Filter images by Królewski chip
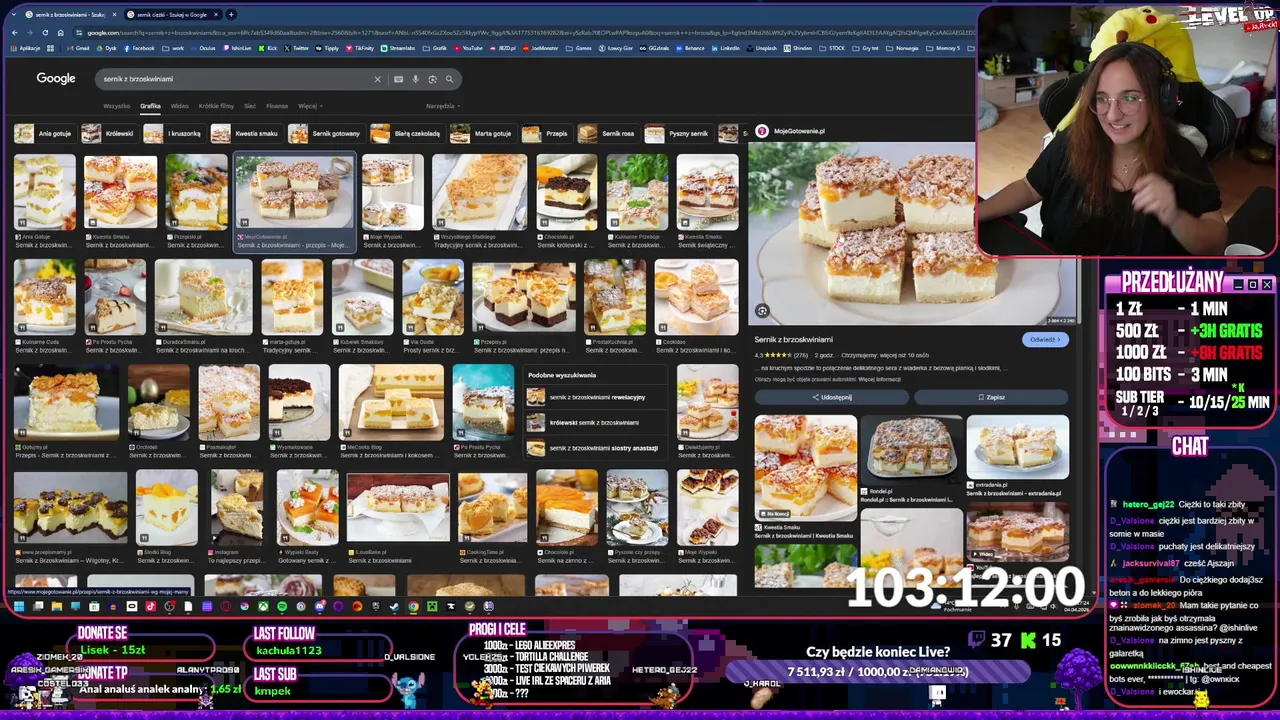1280x720 pixels. coord(109,133)
